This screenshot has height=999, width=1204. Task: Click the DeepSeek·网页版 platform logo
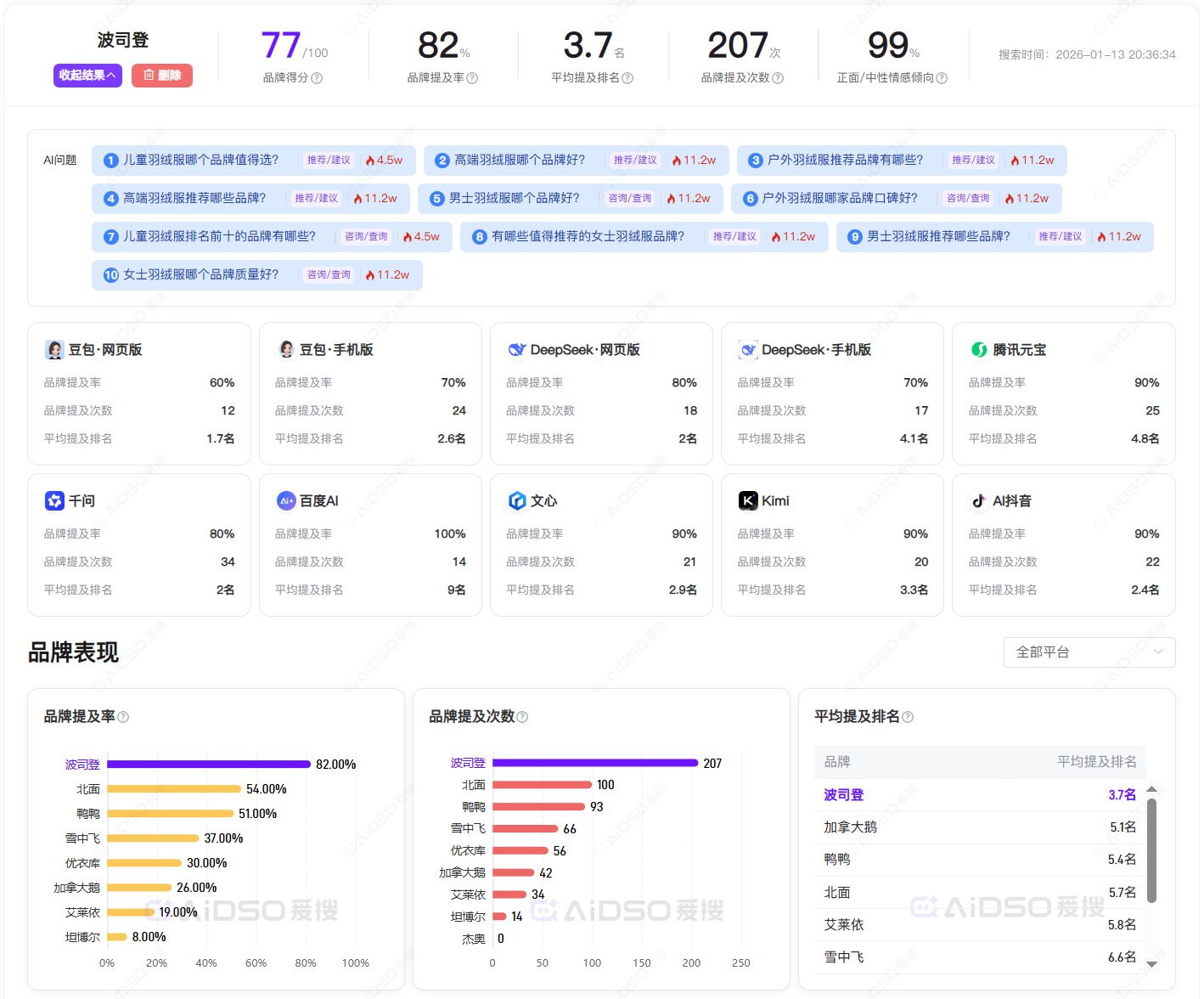[x=516, y=350]
